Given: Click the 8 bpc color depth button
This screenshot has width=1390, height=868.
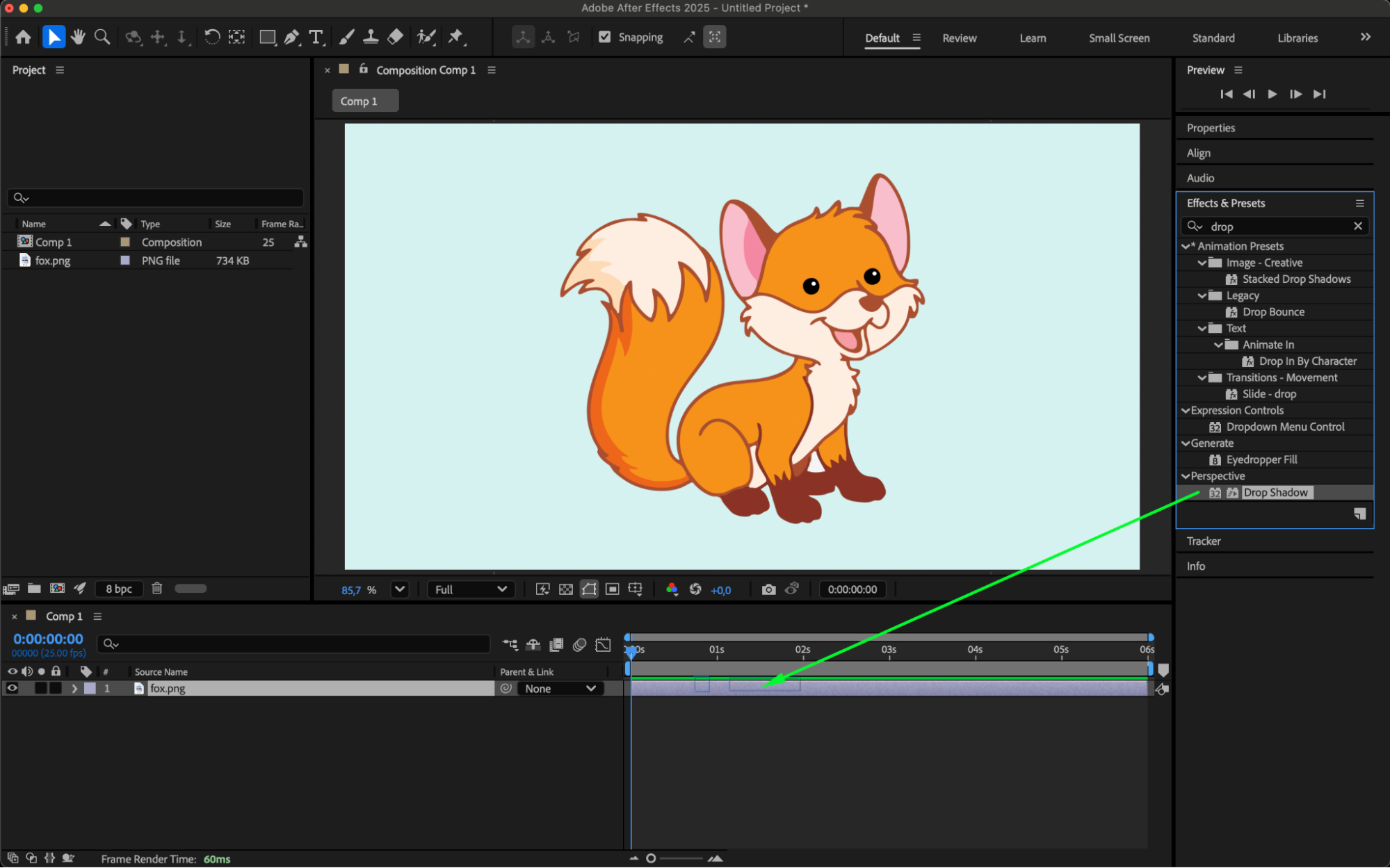Looking at the screenshot, I should 119,589.
